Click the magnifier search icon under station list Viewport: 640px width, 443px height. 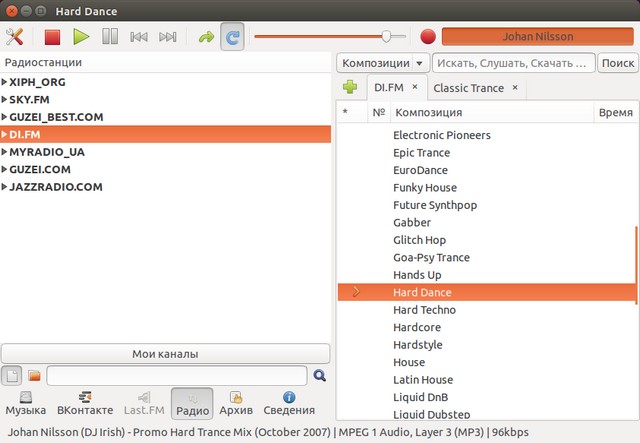point(320,375)
